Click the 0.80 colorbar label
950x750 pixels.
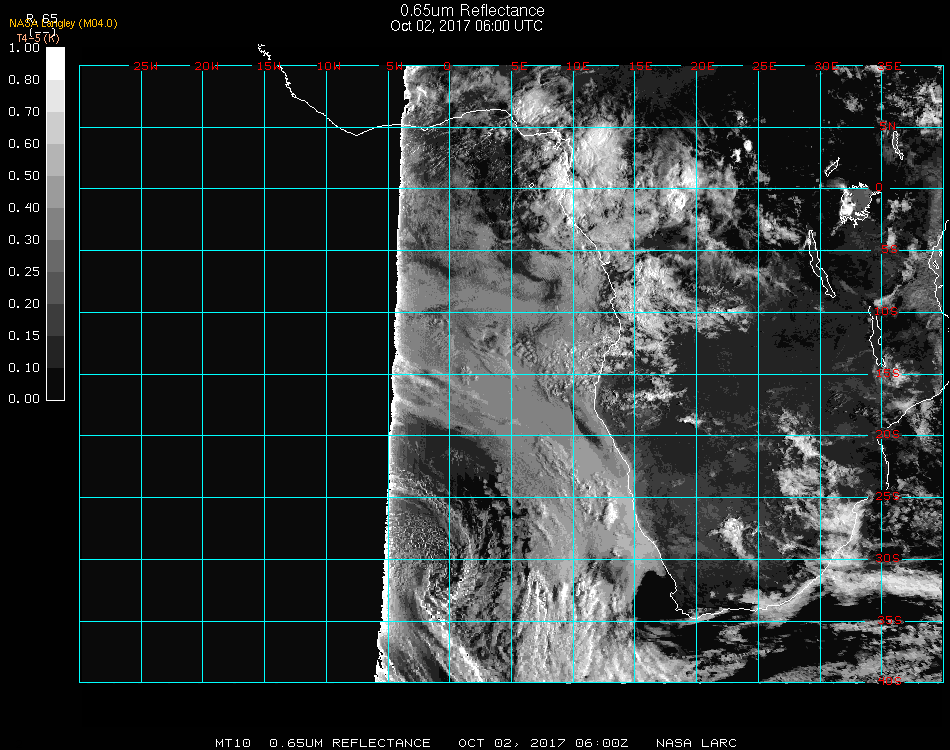click(24, 80)
